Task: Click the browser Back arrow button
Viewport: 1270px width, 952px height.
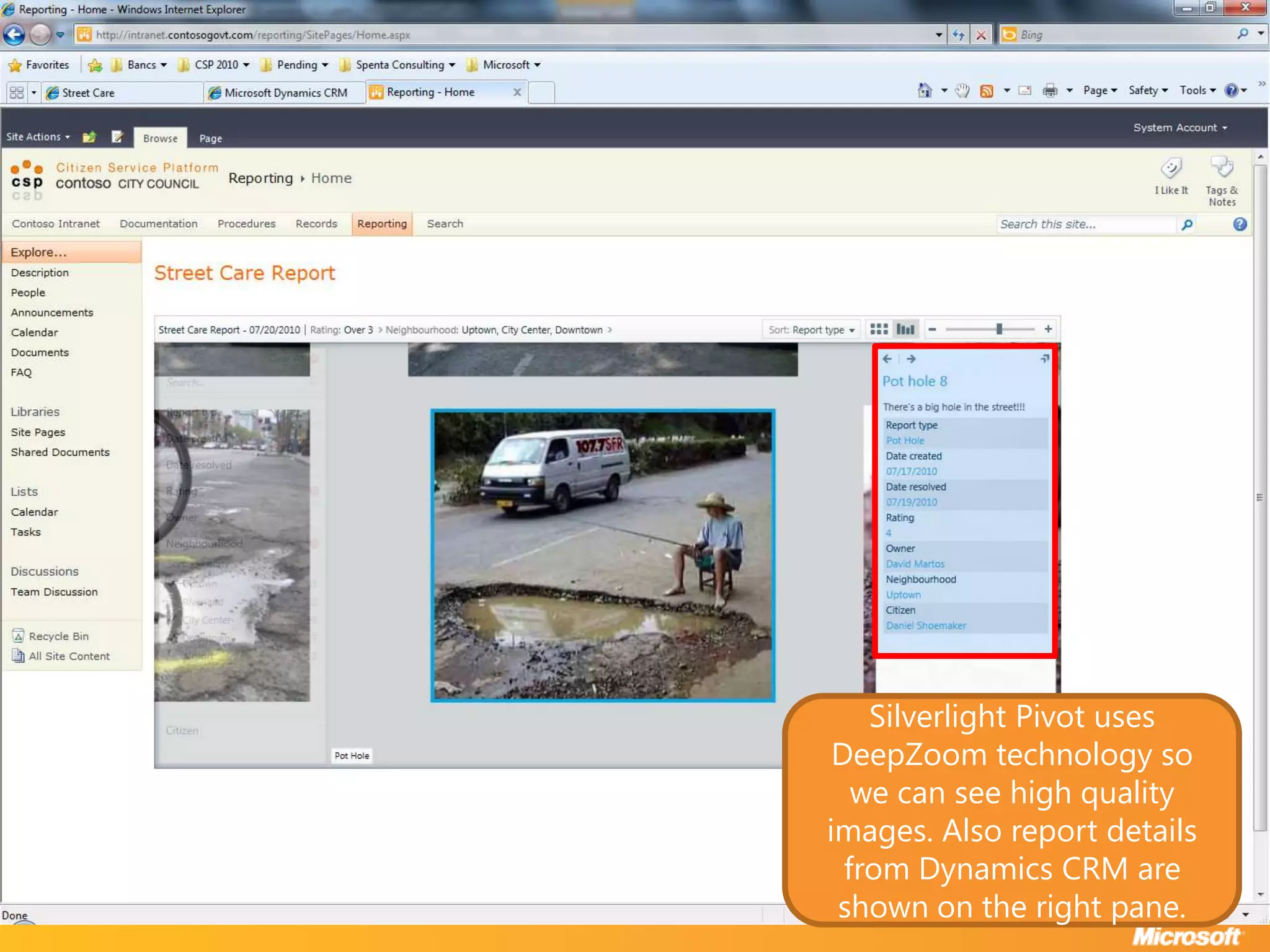Action: pos(14,35)
